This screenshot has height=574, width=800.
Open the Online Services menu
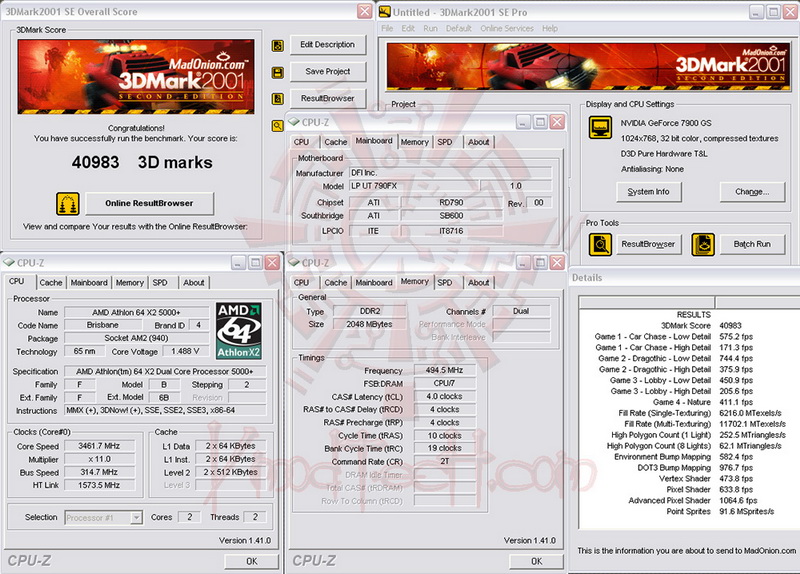pos(507,29)
